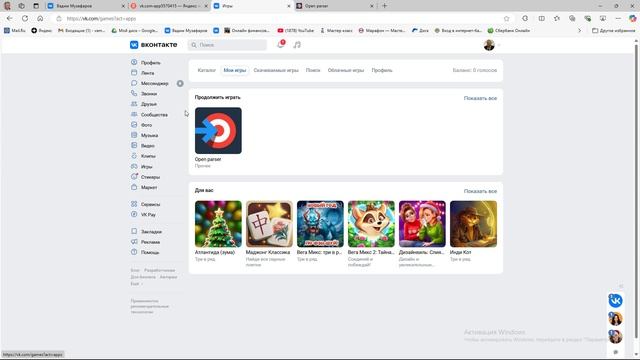Open the Профиль tab in the games menu

point(382,70)
